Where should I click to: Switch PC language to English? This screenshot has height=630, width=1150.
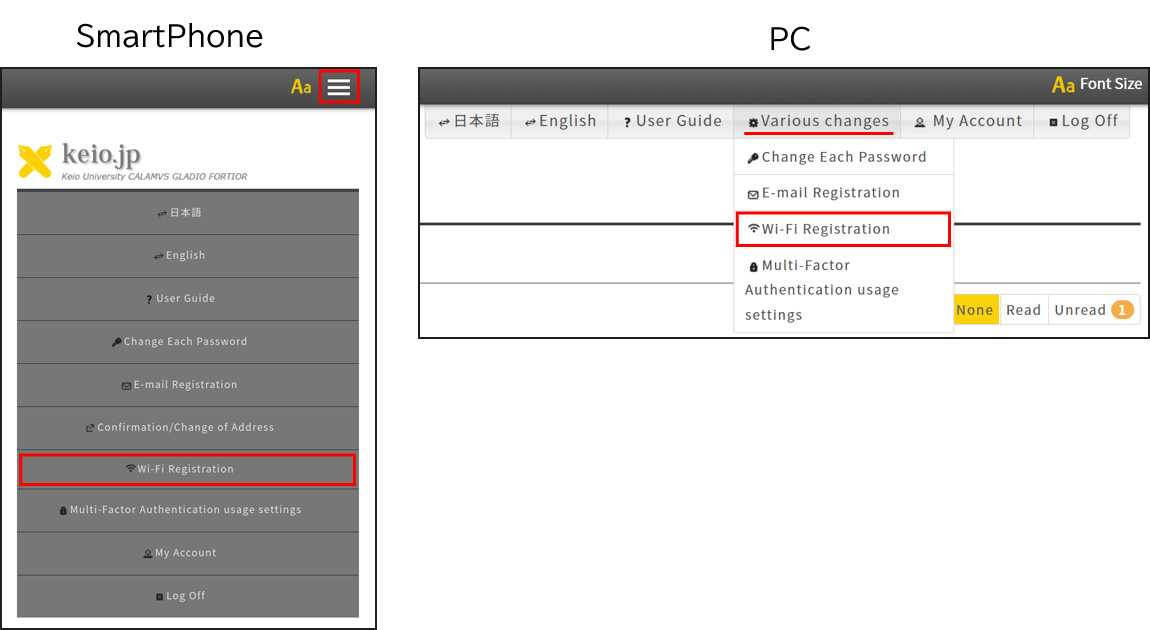(x=560, y=121)
